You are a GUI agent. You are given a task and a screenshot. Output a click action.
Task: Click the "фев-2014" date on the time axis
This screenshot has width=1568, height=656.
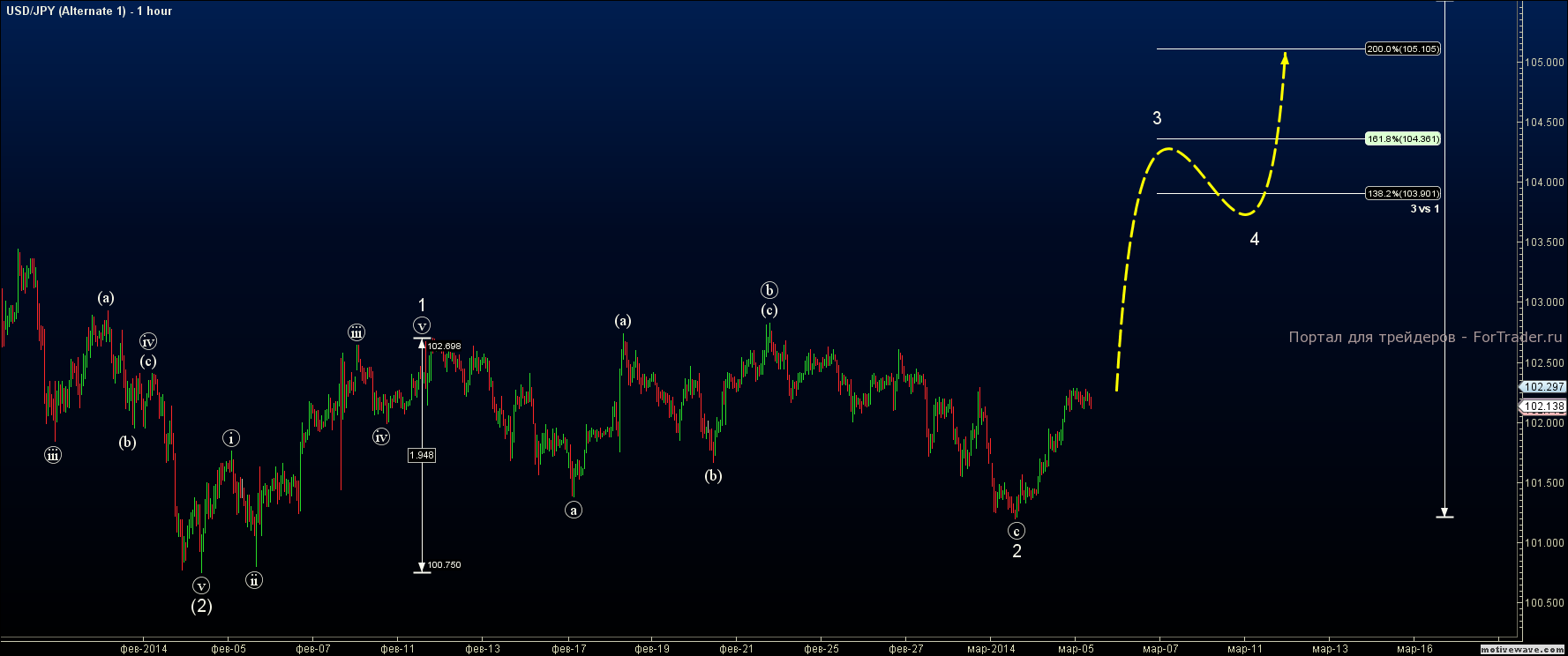(144, 649)
